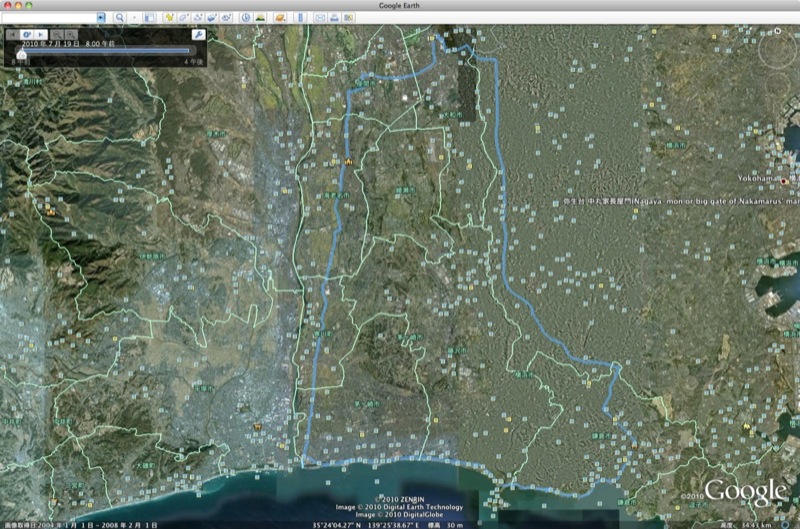The width and height of the screenshot is (800, 529).
Task: Select the Ruler measurement tool
Action: coord(301,18)
